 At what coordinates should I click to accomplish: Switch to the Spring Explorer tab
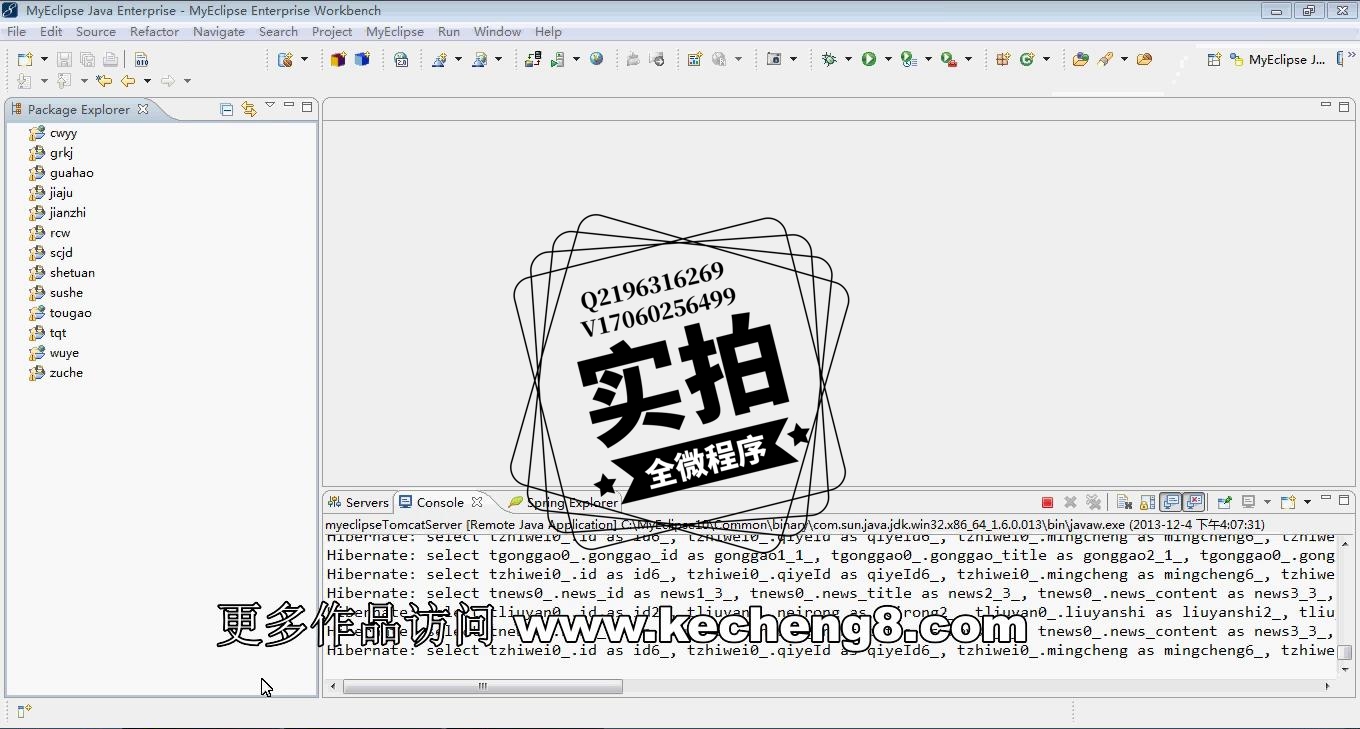click(x=563, y=502)
